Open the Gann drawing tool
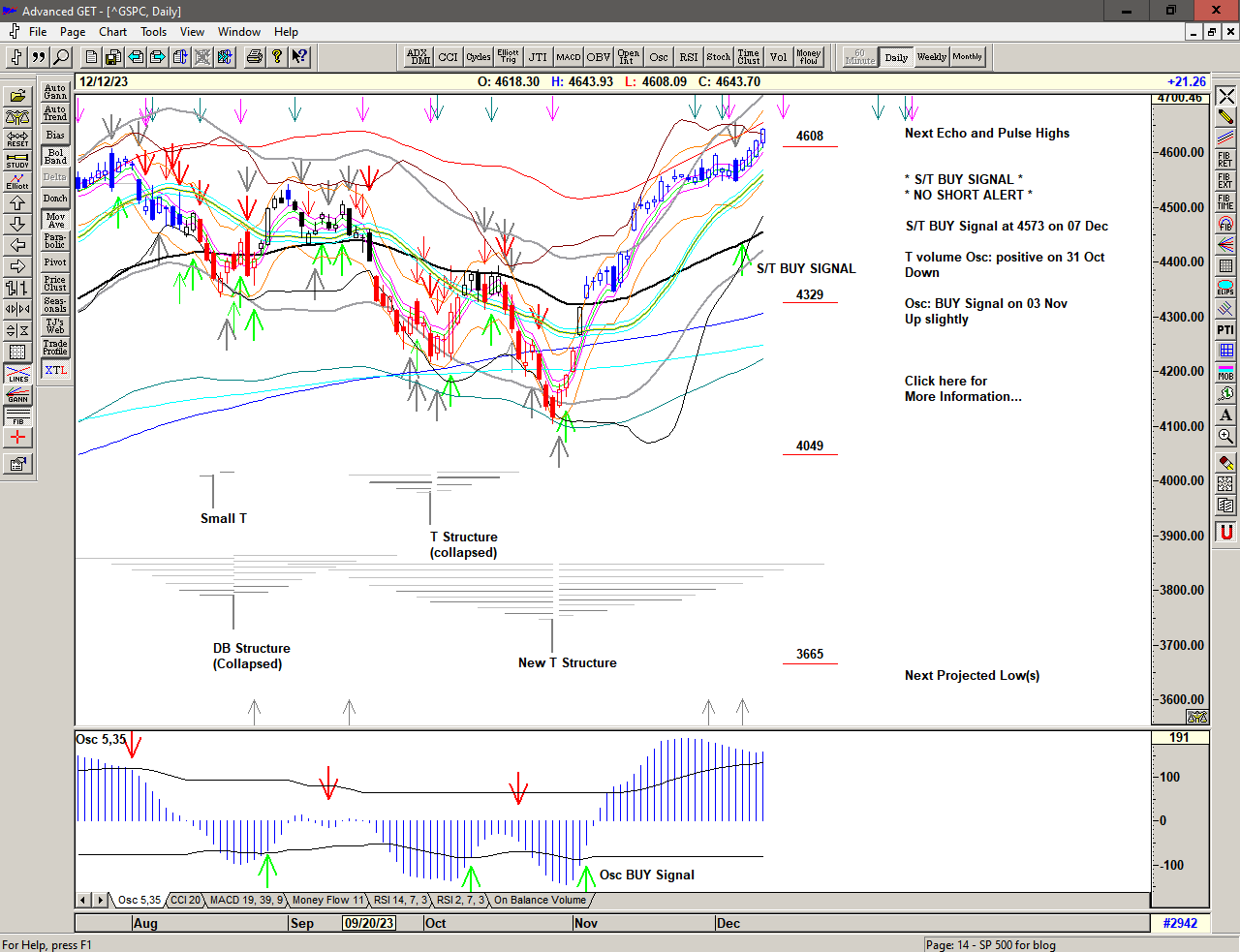Screen dimensions: 1240x952 click(x=17, y=395)
